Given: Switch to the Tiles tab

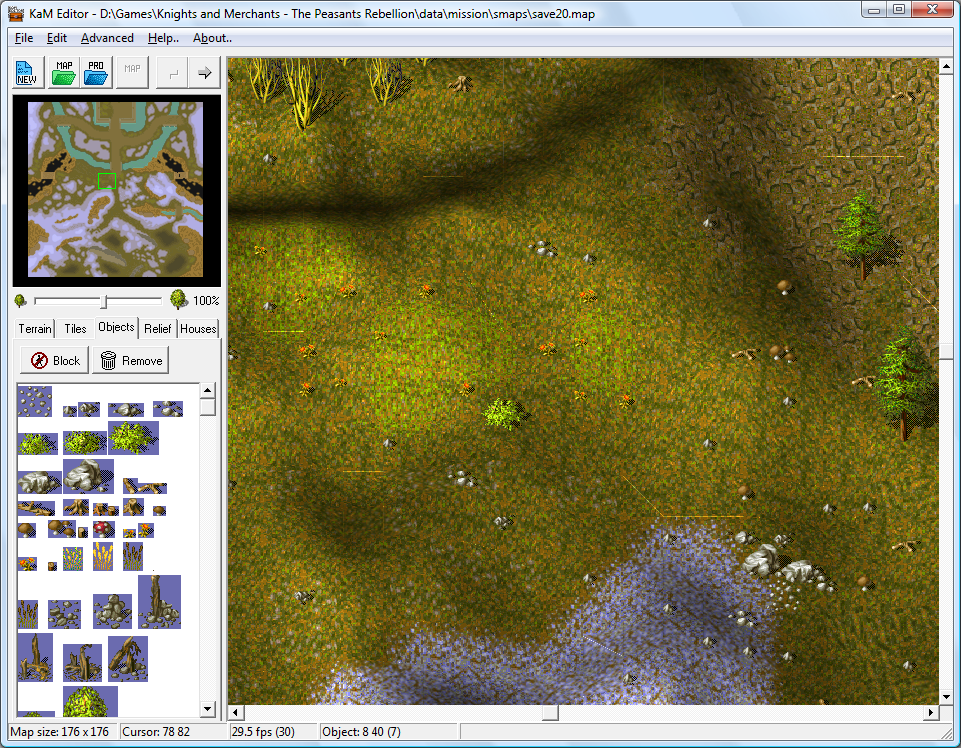Looking at the screenshot, I should click(x=75, y=329).
